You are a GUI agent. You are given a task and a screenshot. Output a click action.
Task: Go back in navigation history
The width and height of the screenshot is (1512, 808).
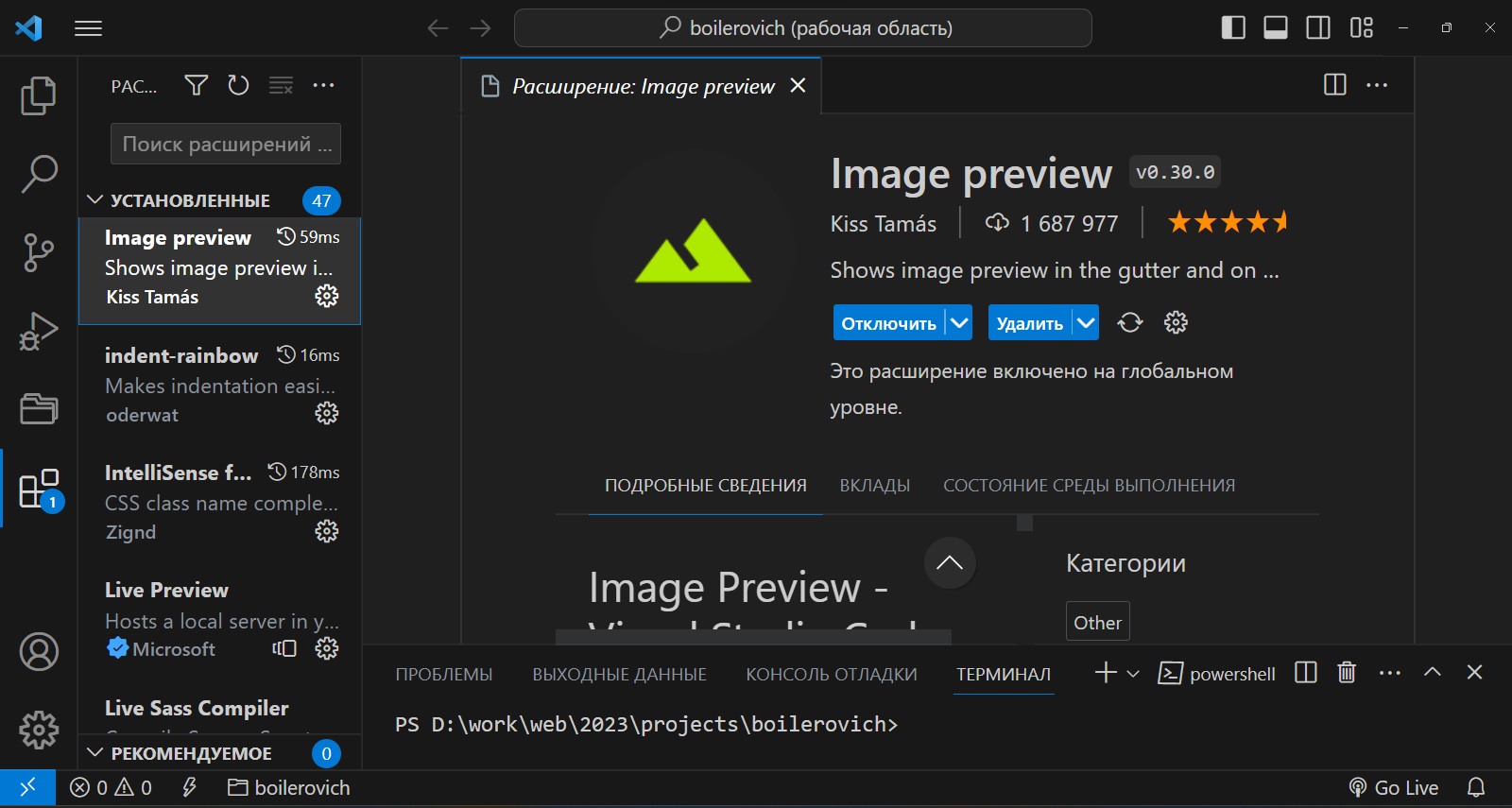[438, 28]
